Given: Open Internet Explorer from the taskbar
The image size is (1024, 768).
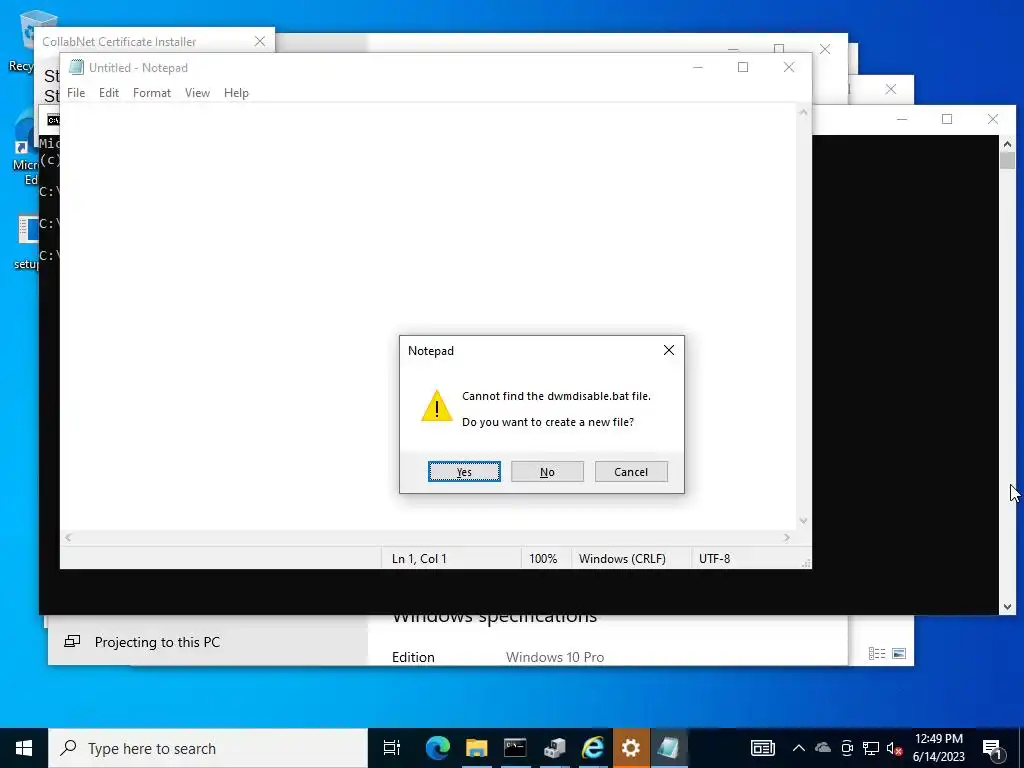Looking at the screenshot, I should click(592, 748).
